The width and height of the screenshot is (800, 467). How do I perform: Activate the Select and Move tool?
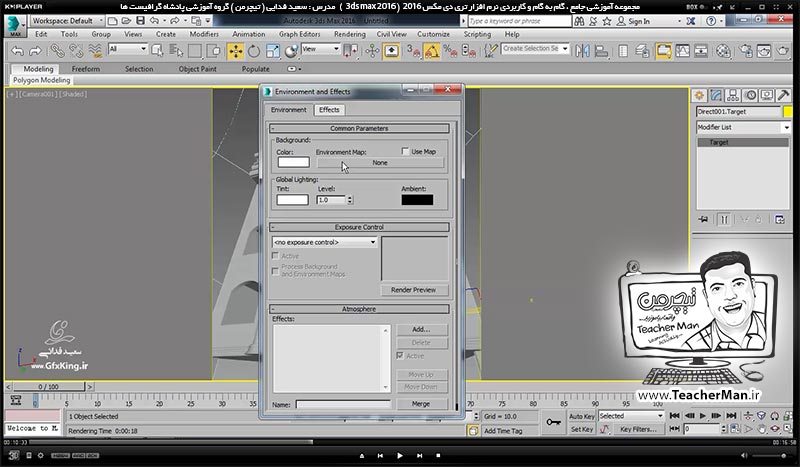pos(236,51)
